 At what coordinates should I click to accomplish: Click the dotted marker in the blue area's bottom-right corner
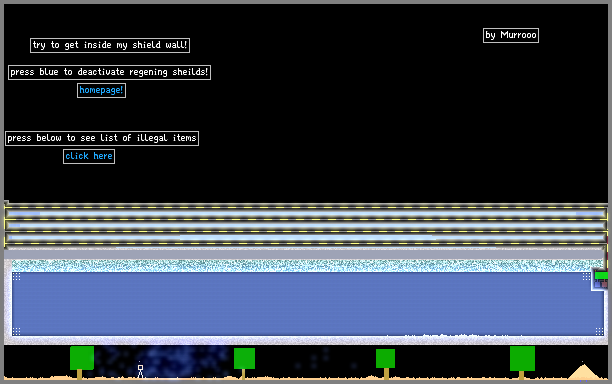[600, 331]
